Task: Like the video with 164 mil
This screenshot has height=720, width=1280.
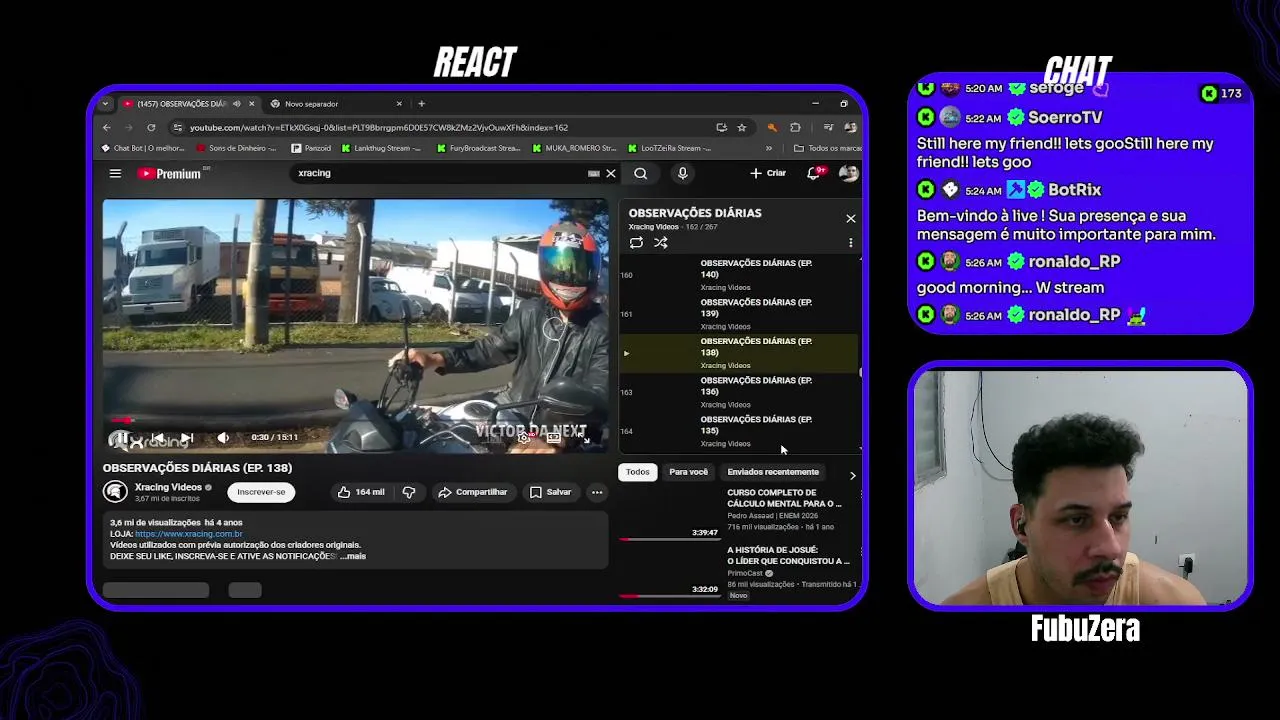Action: [361, 492]
